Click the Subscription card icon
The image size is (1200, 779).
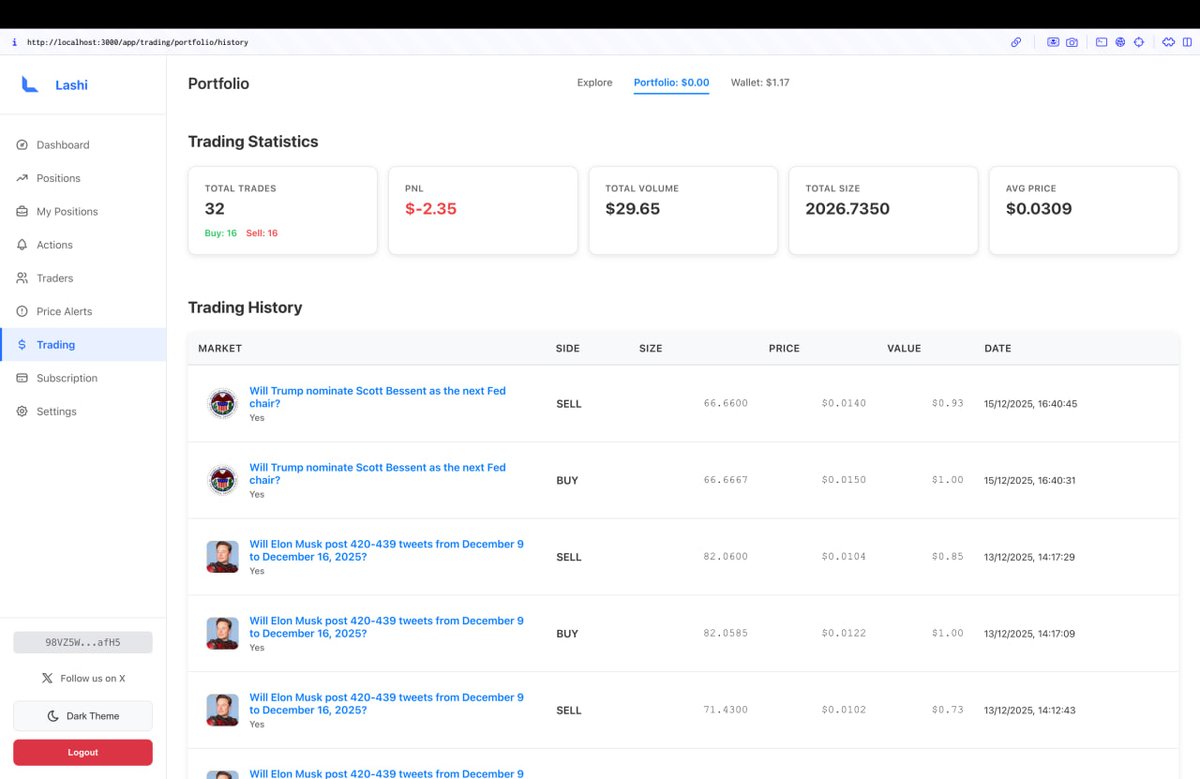22,378
